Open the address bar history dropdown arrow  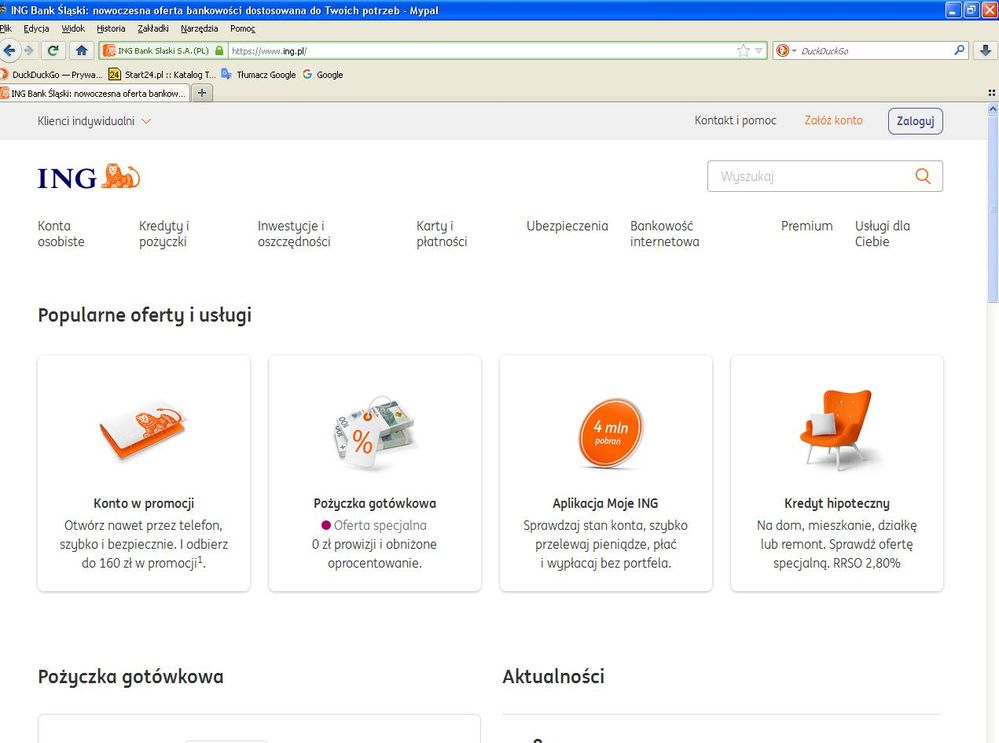(758, 50)
